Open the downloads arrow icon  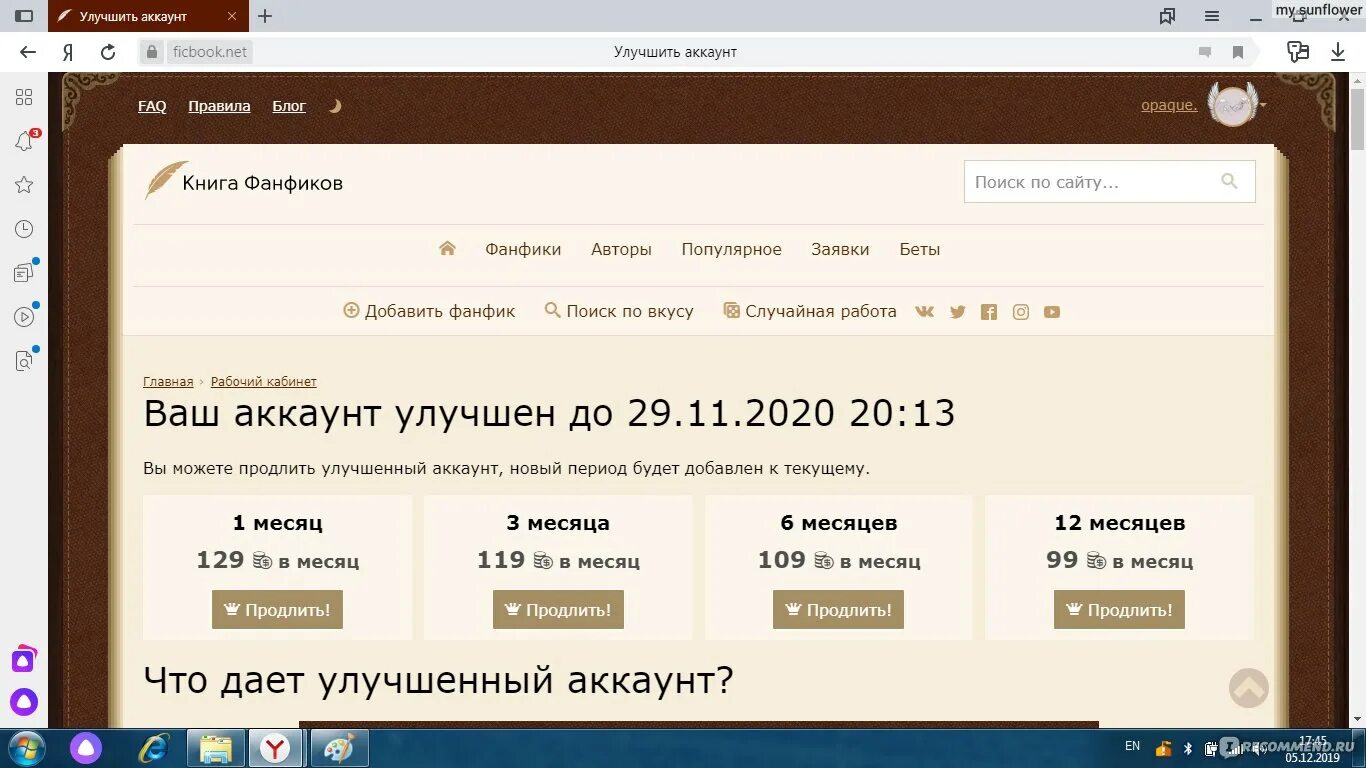click(1338, 52)
